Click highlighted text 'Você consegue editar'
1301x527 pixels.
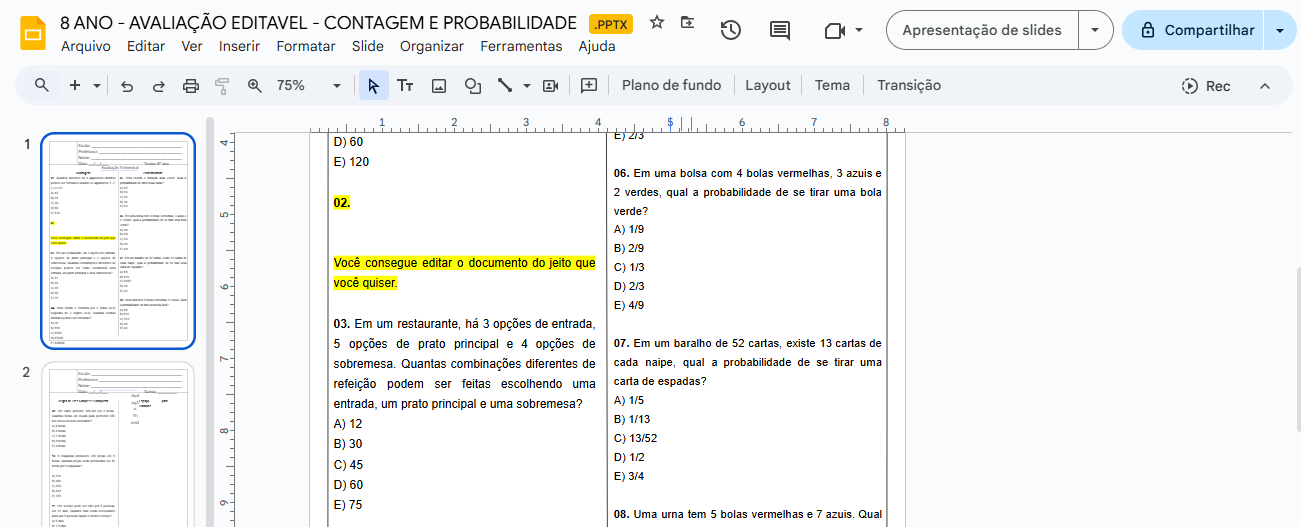coord(464,273)
